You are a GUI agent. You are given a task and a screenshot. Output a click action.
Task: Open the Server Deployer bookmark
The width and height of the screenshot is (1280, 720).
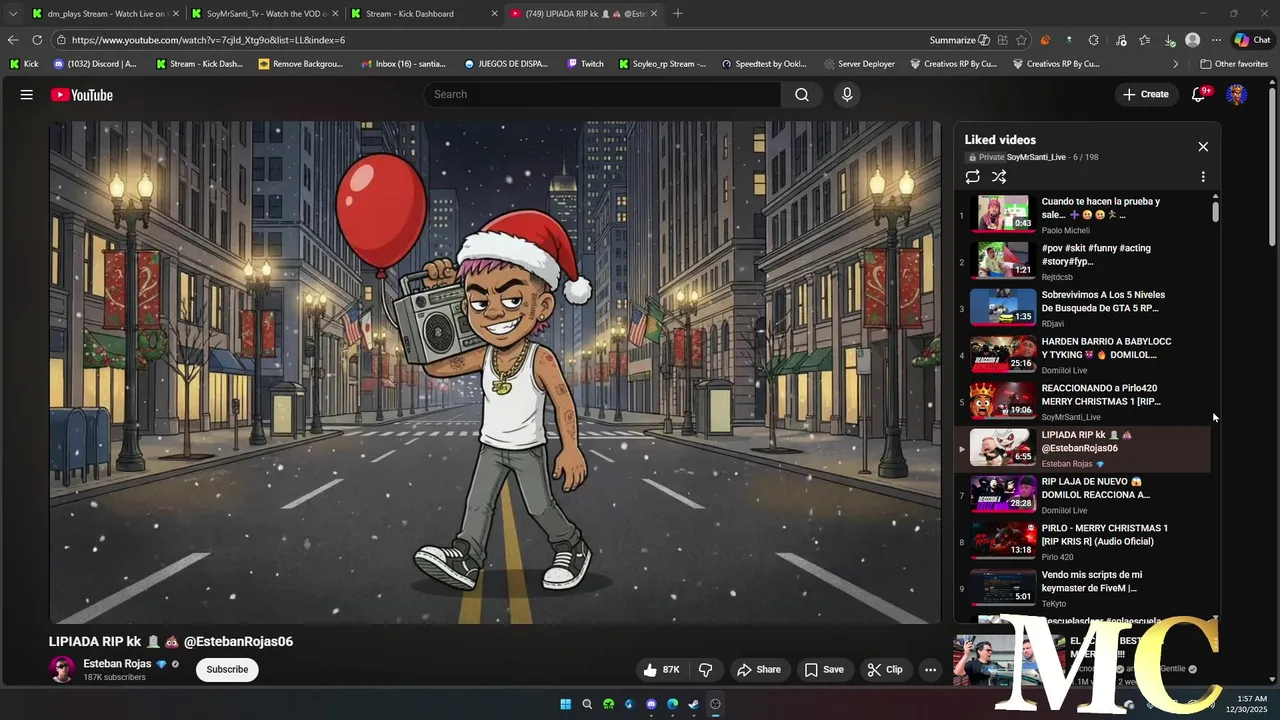pyautogui.click(x=859, y=64)
